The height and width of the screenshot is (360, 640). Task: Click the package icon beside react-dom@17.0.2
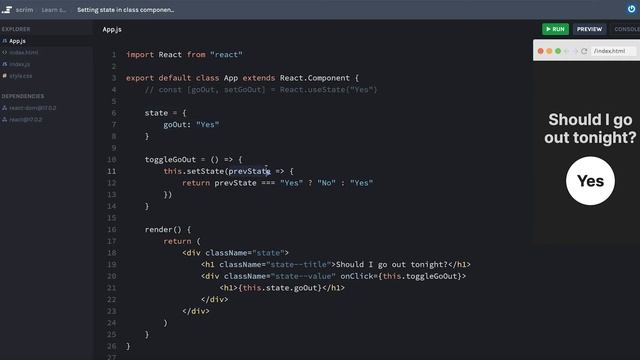pos(5,108)
